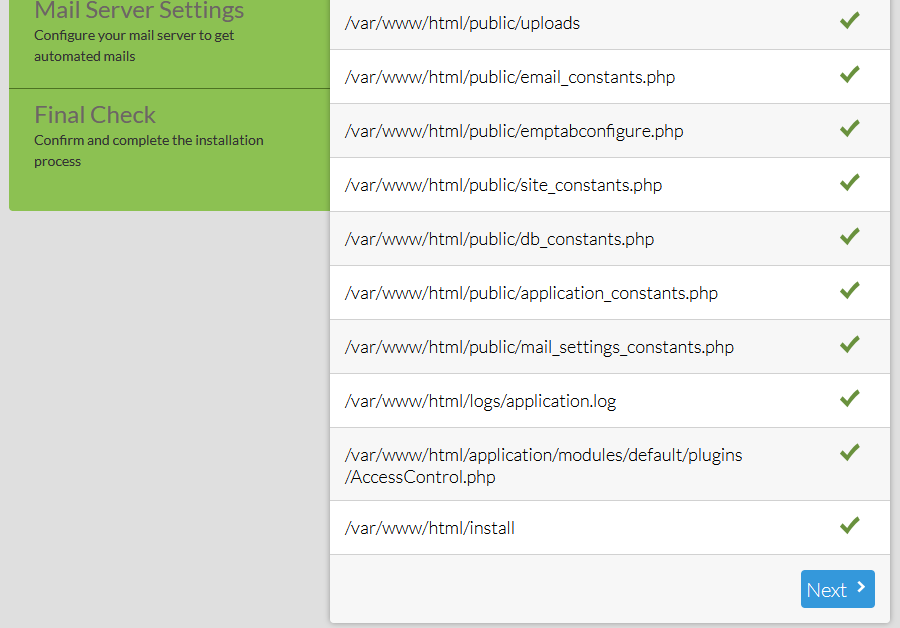Open the Mail Server Settings step
Viewport: 900px width, 628px height.
coord(139,12)
